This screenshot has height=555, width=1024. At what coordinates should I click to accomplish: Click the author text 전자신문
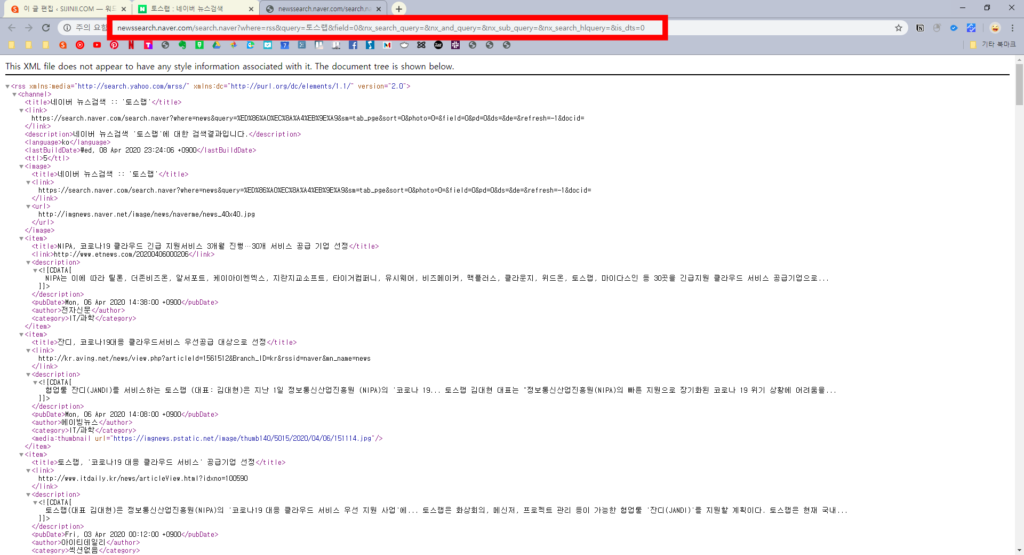click(76, 311)
